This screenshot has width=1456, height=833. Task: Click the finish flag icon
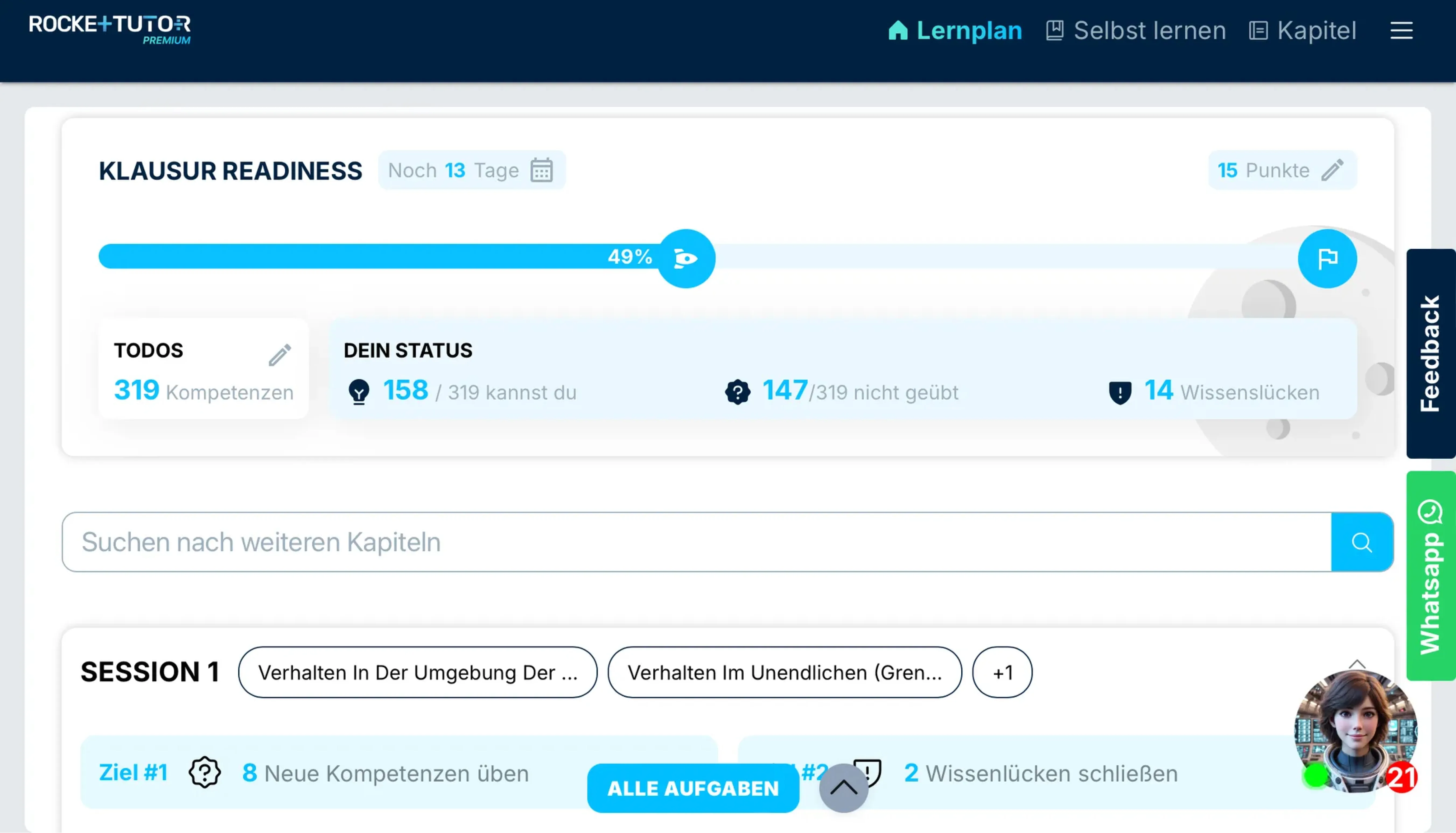[x=1327, y=259]
